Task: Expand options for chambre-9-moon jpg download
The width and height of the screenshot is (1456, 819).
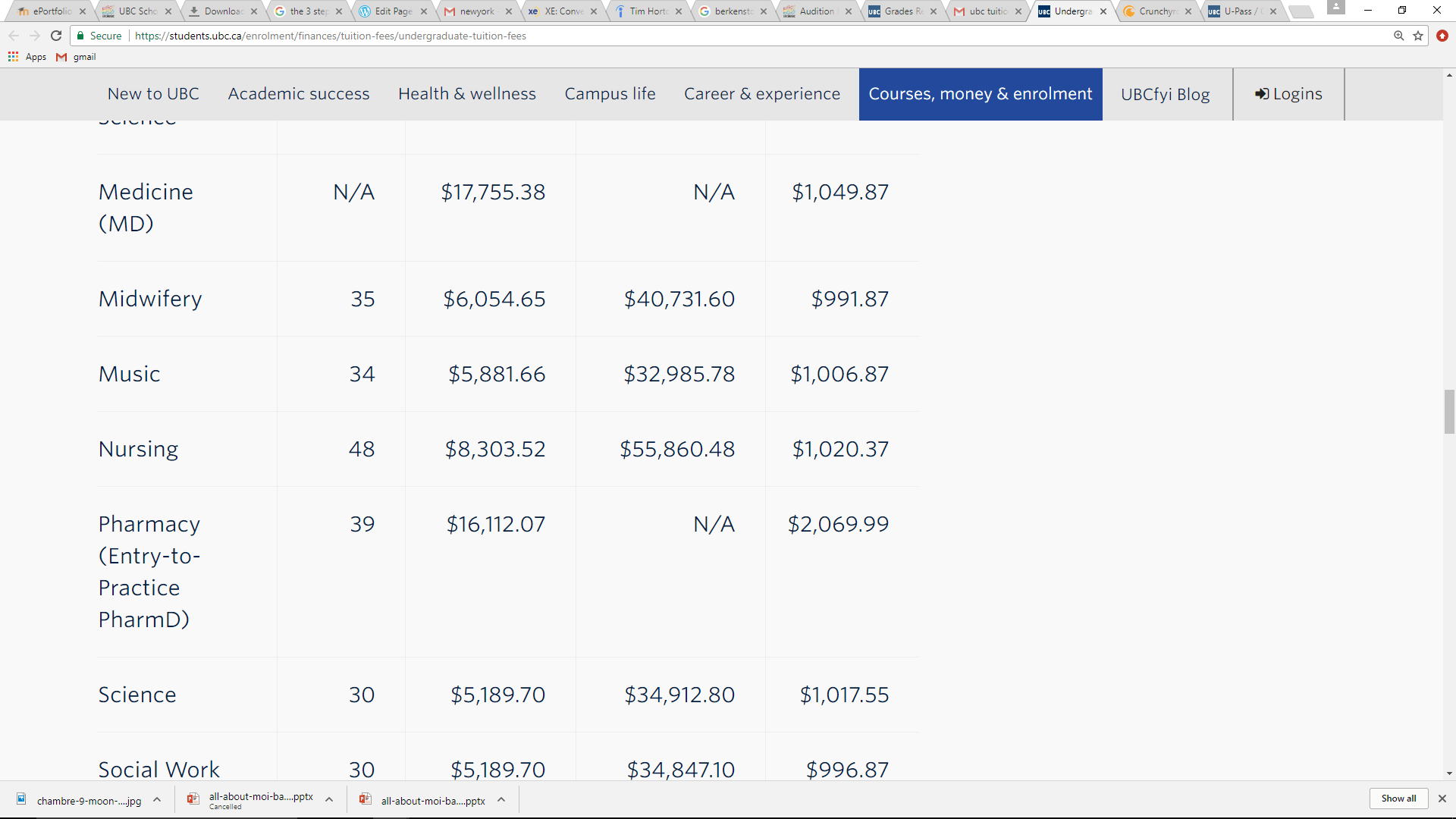Action: click(x=157, y=799)
